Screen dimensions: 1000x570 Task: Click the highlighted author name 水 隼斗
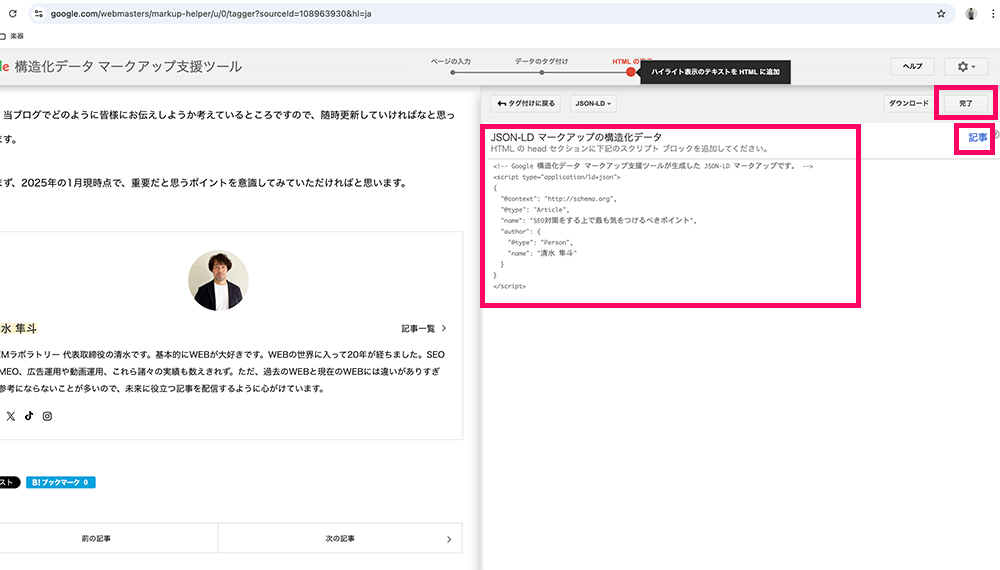point(18,328)
